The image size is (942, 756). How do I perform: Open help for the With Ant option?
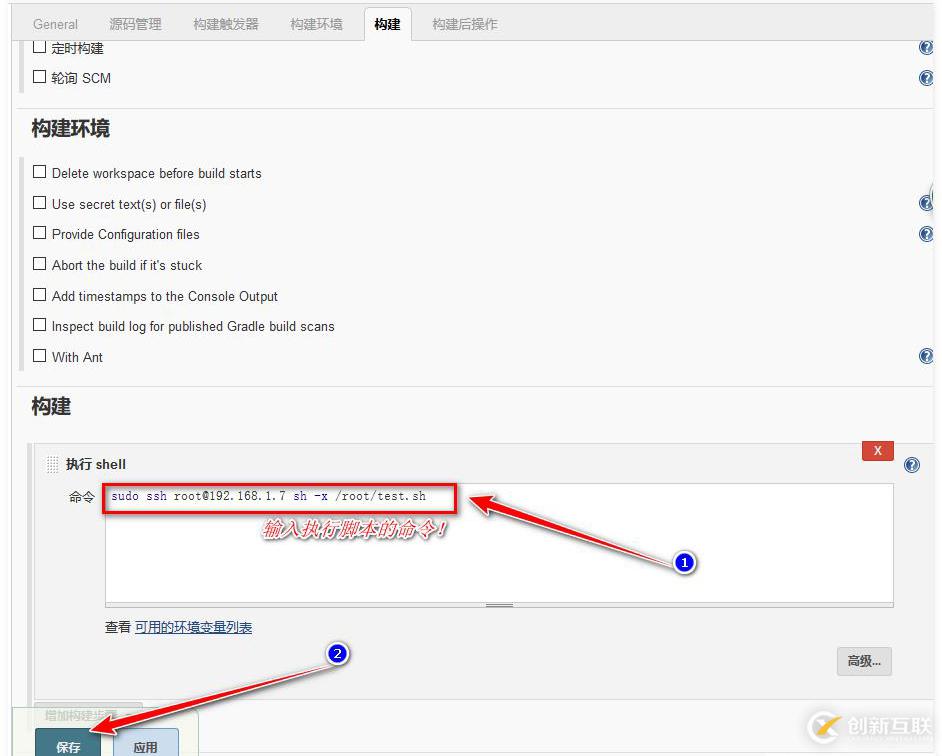coord(926,356)
